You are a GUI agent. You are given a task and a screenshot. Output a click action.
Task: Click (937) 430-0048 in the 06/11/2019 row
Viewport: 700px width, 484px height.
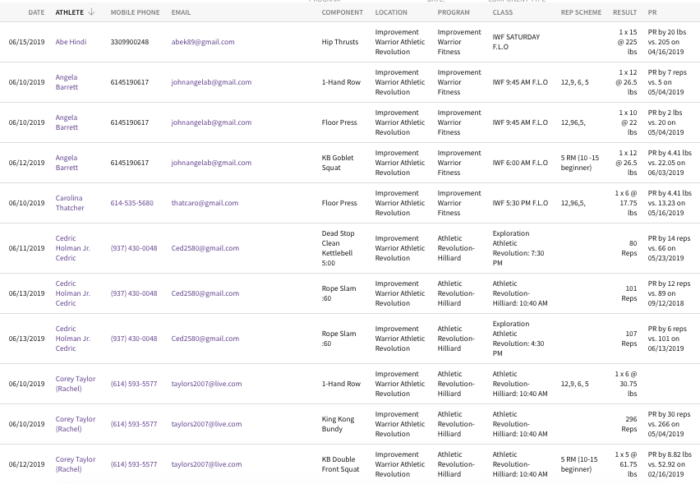[133, 248]
